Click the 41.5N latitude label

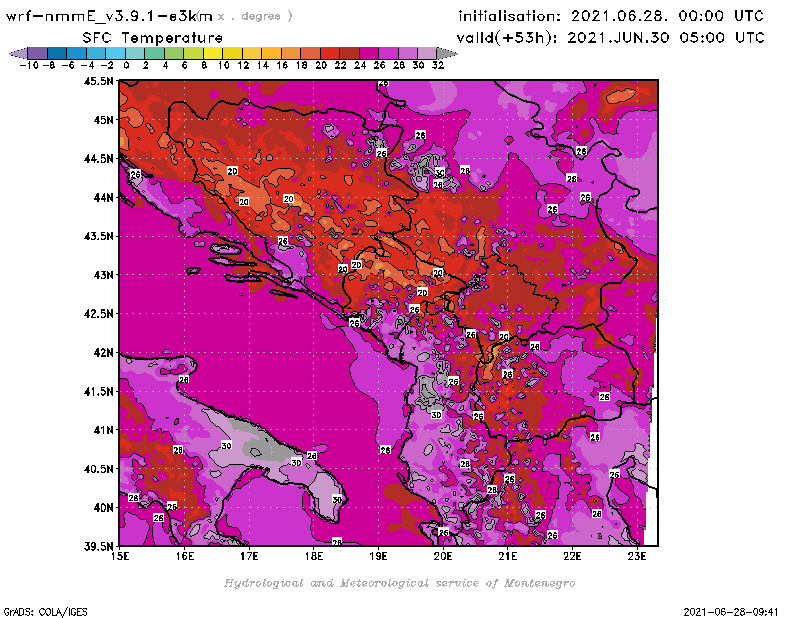pyautogui.click(x=98, y=391)
